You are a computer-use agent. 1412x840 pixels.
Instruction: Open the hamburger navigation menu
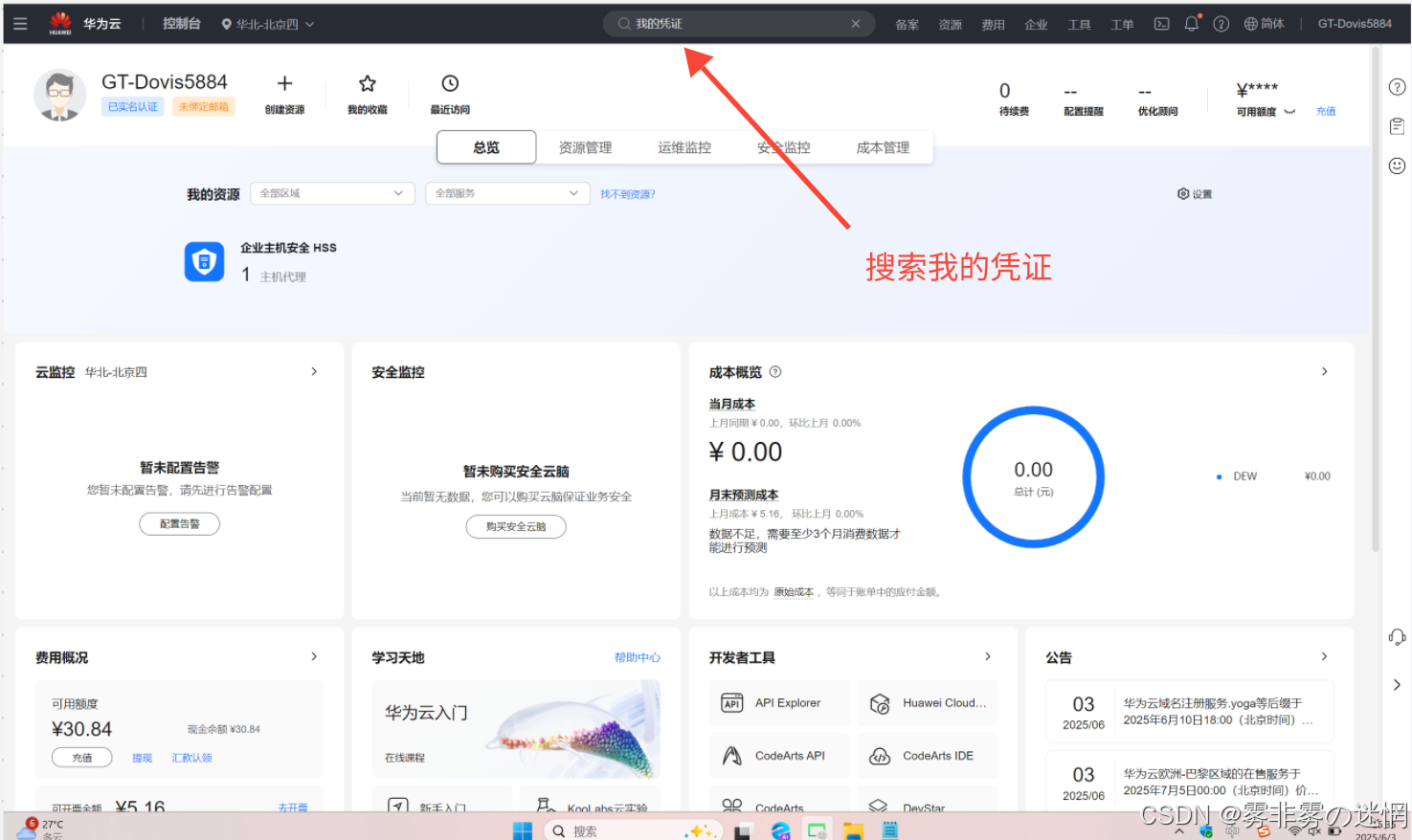click(x=20, y=24)
